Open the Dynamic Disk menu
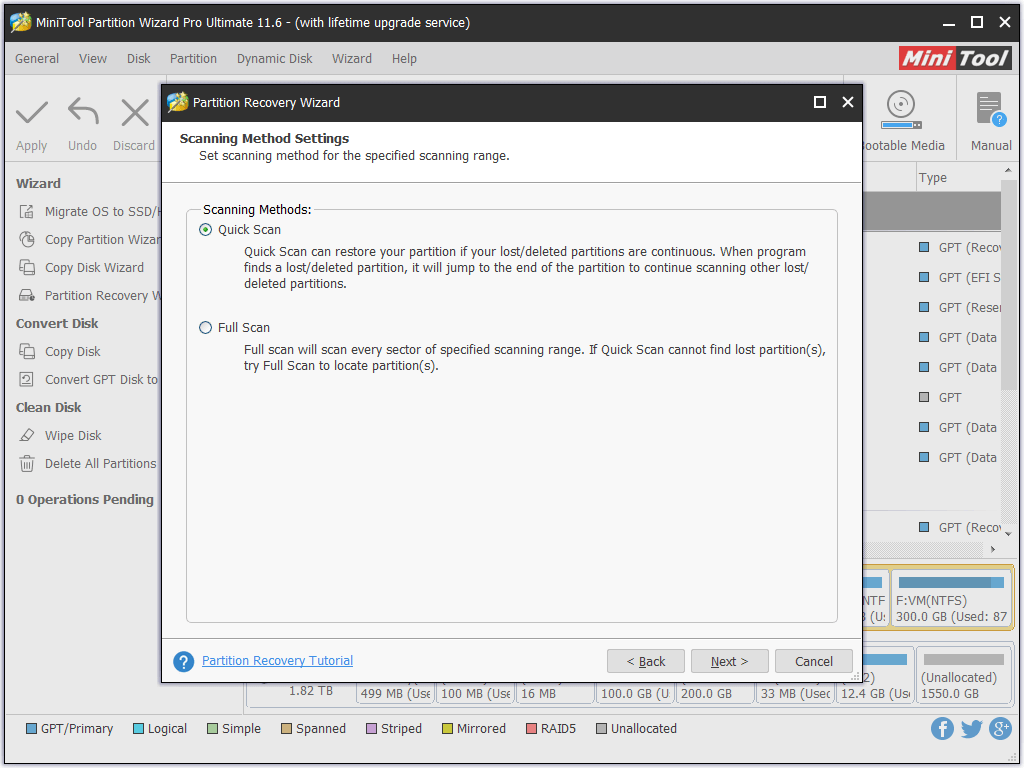The width and height of the screenshot is (1024, 768). pos(274,59)
